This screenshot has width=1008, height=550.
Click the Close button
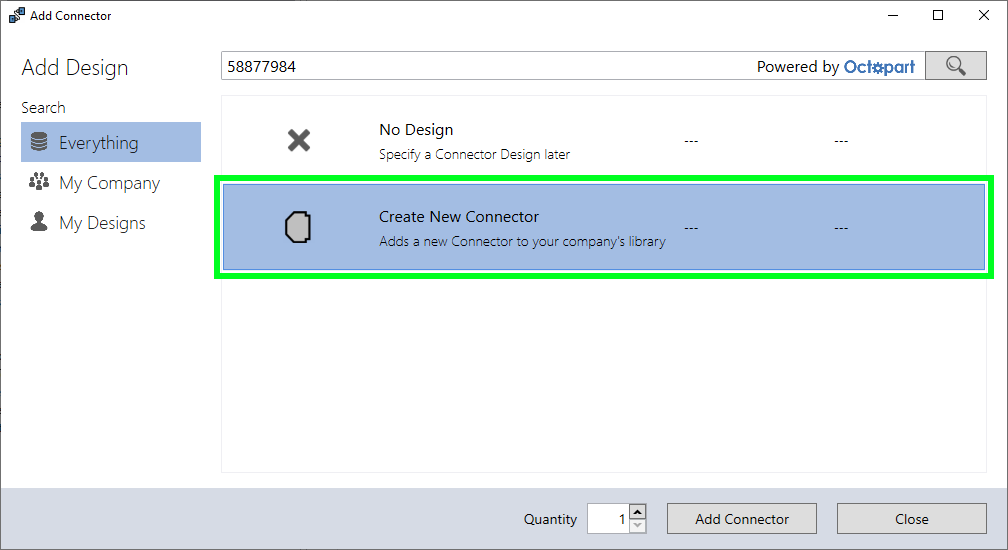[912, 519]
